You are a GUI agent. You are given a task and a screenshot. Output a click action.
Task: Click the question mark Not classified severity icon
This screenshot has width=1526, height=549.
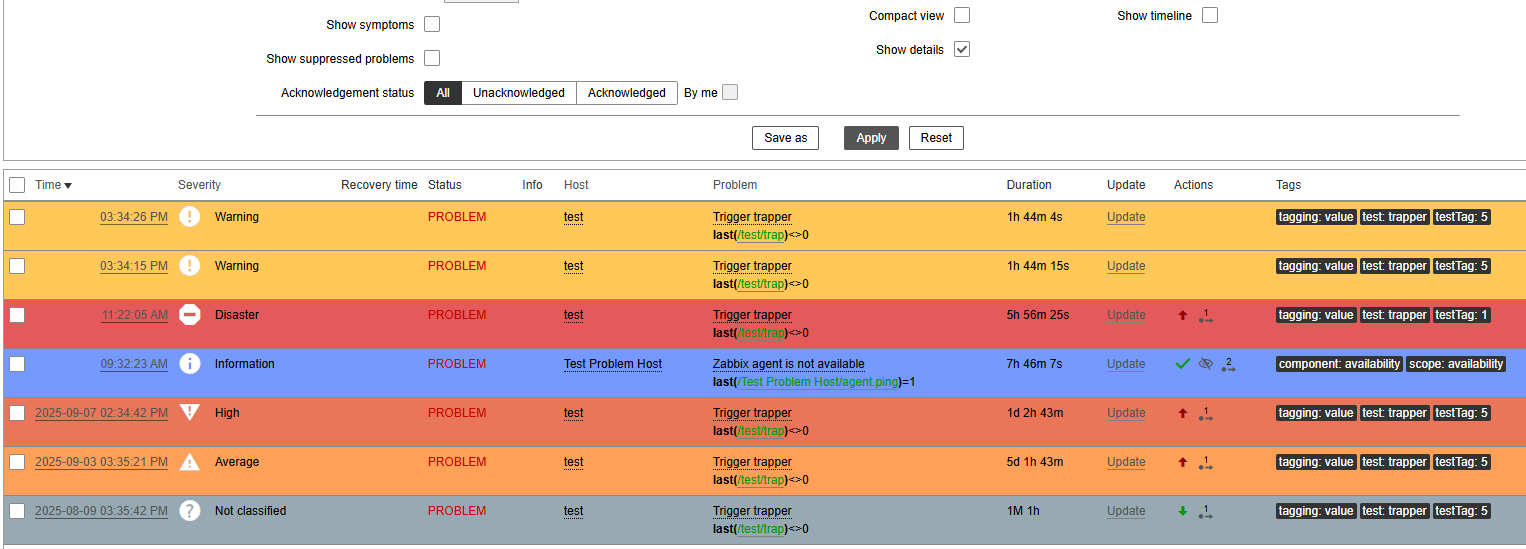190,511
